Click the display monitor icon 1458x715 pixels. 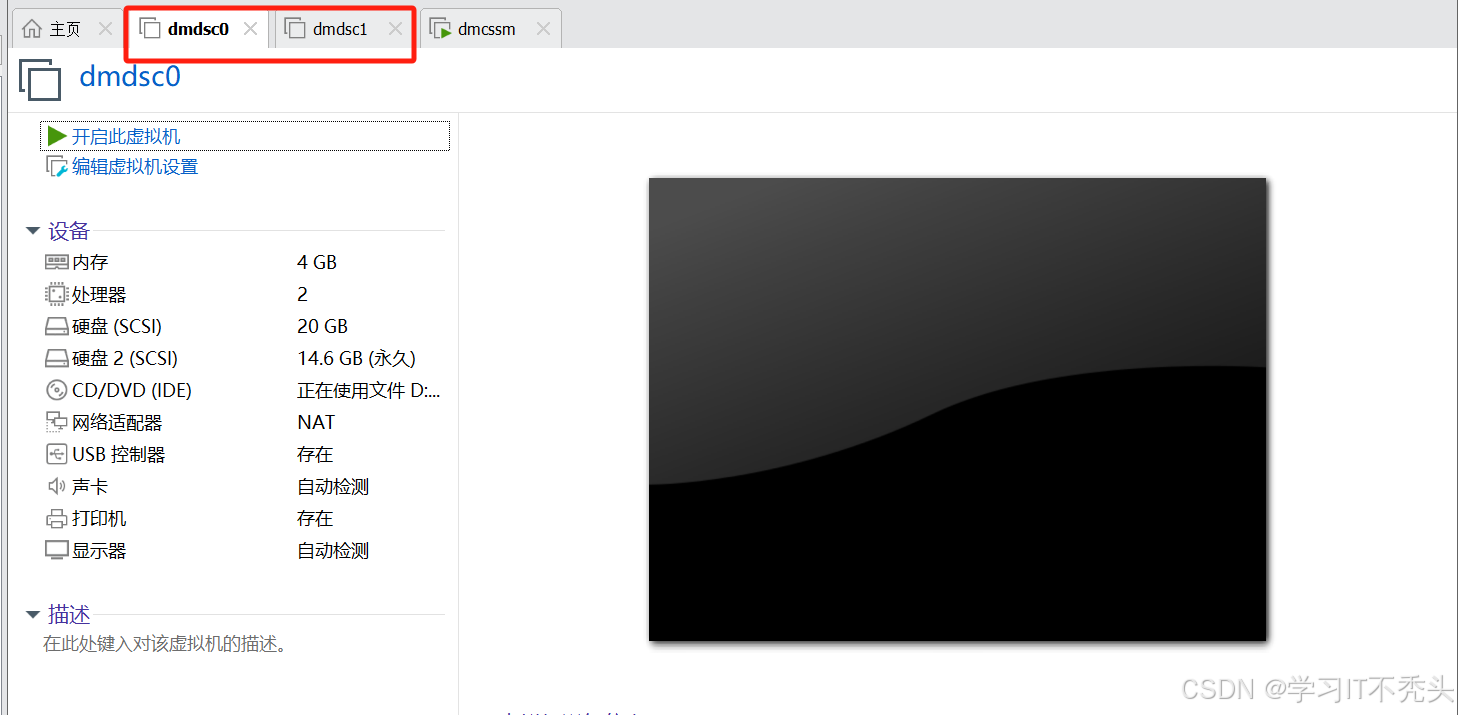[x=57, y=550]
